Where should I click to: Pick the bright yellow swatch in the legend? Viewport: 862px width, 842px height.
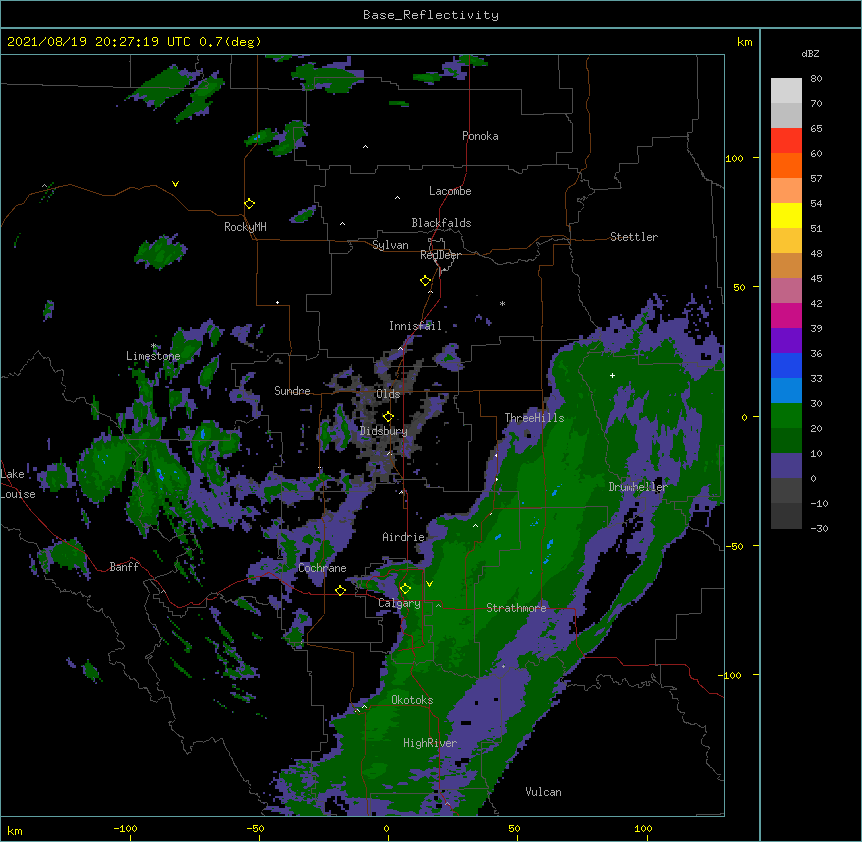point(786,215)
